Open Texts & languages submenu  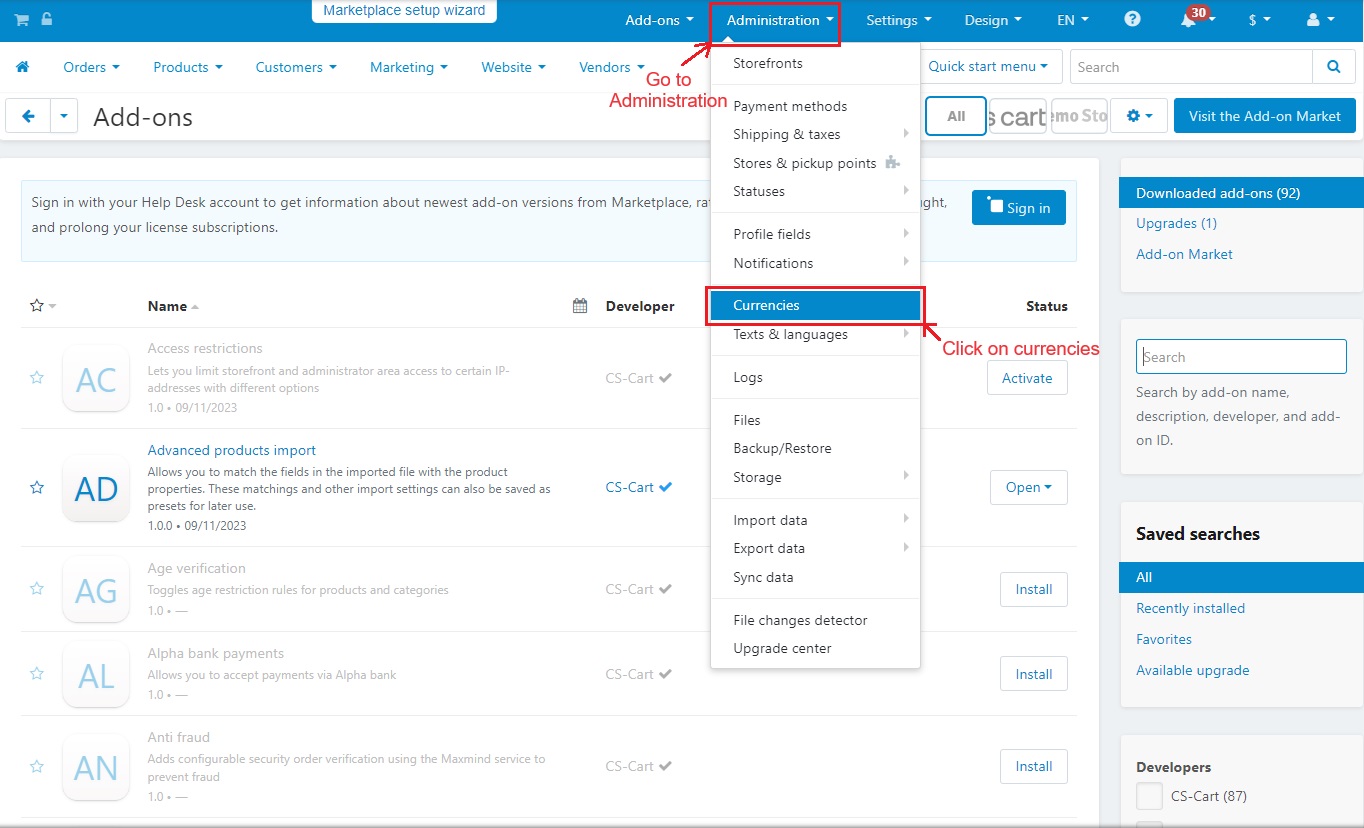[815, 334]
